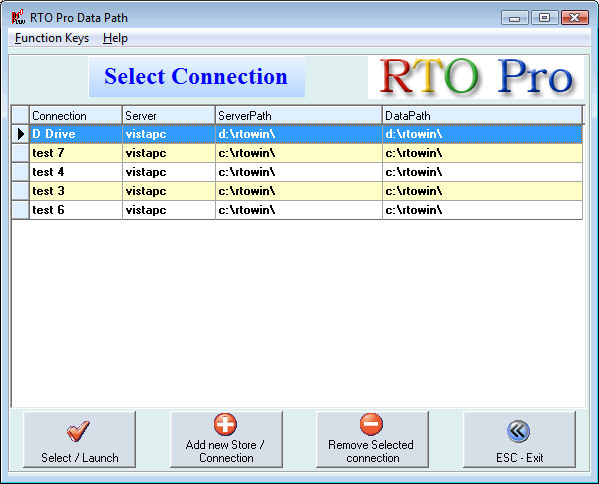The image size is (599, 484).
Task: Maximize the RTO Pro Data Path window
Action: pyautogui.click(x=544, y=18)
